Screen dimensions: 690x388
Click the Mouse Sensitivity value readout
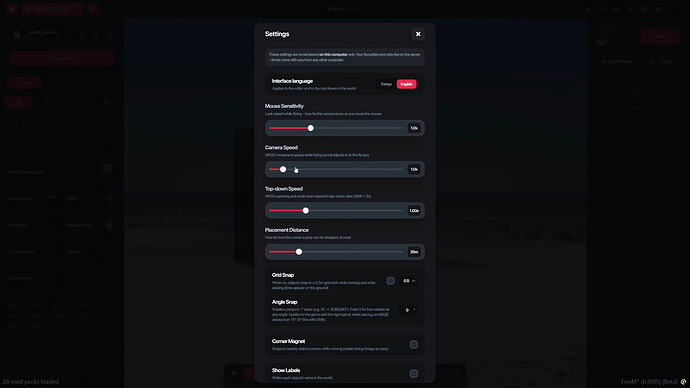(x=414, y=128)
